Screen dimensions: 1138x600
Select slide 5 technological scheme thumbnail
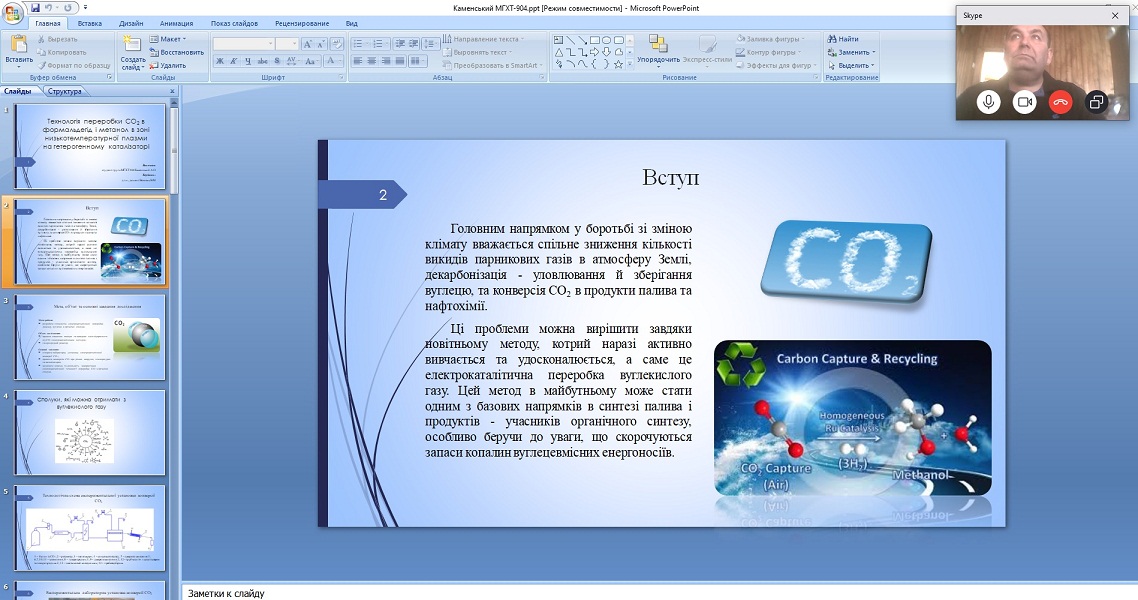(x=91, y=528)
